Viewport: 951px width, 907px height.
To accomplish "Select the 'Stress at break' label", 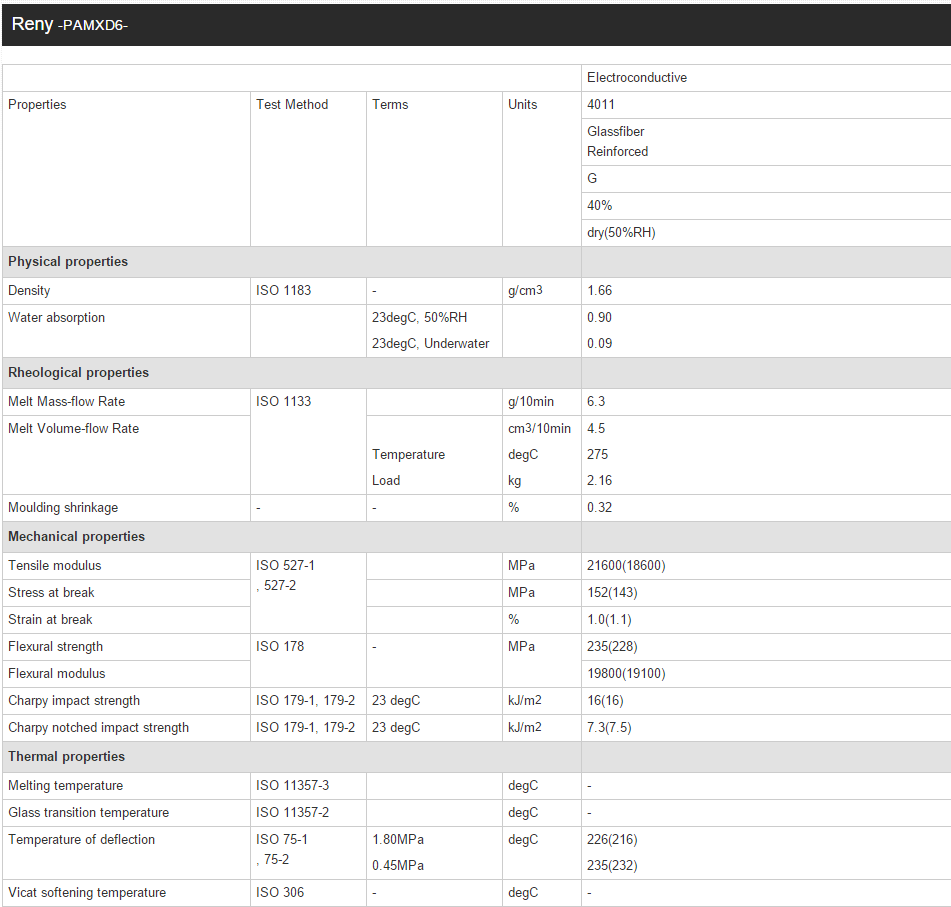I will pos(51,593).
